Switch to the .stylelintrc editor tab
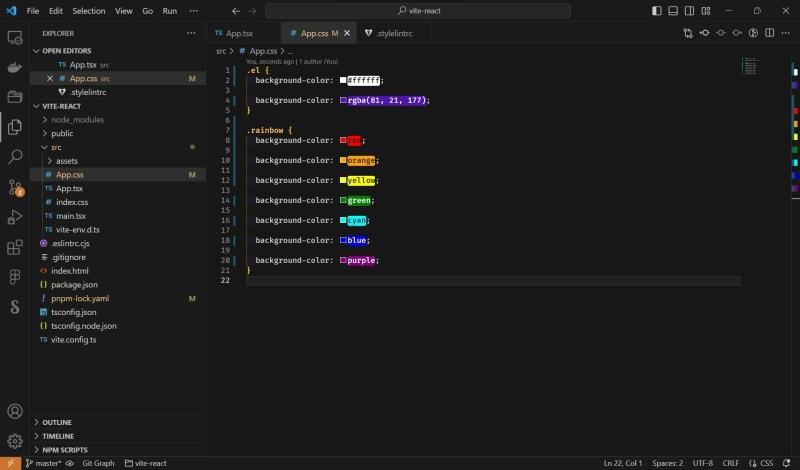The height and width of the screenshot is (470, 800). pyautogui.click(x=394, y=33)
